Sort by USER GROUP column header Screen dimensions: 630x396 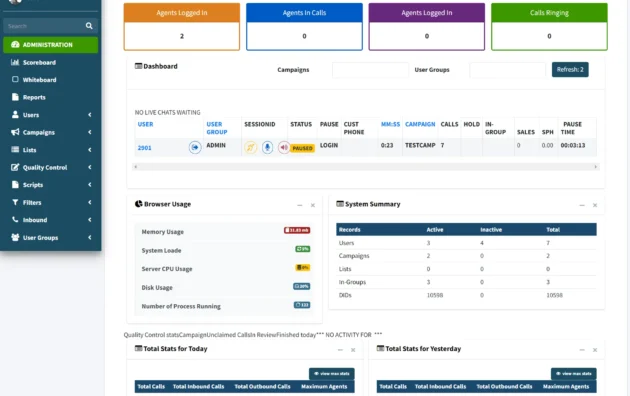(x=217, y=128)
